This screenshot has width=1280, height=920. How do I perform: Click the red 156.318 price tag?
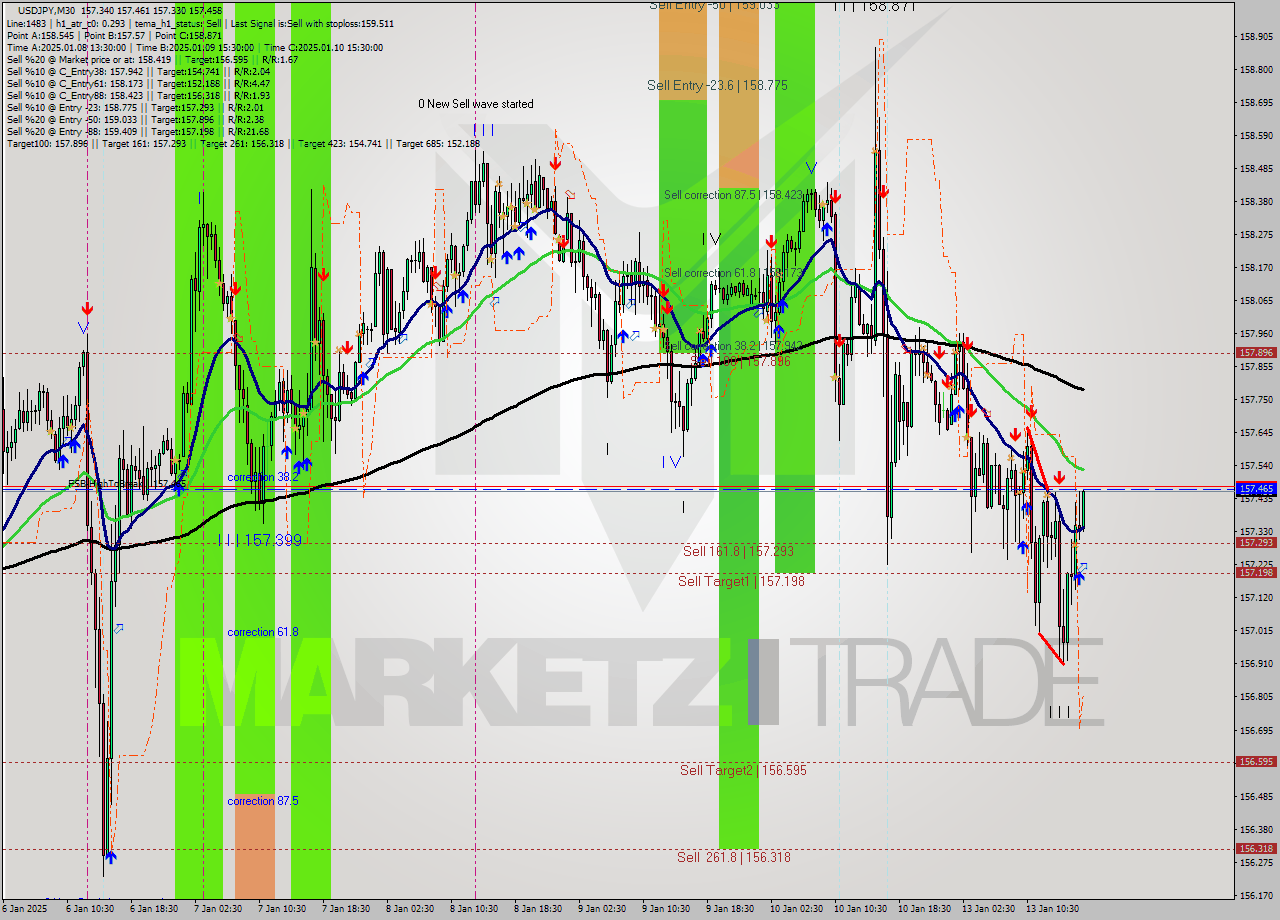(x=1256, y=849)
